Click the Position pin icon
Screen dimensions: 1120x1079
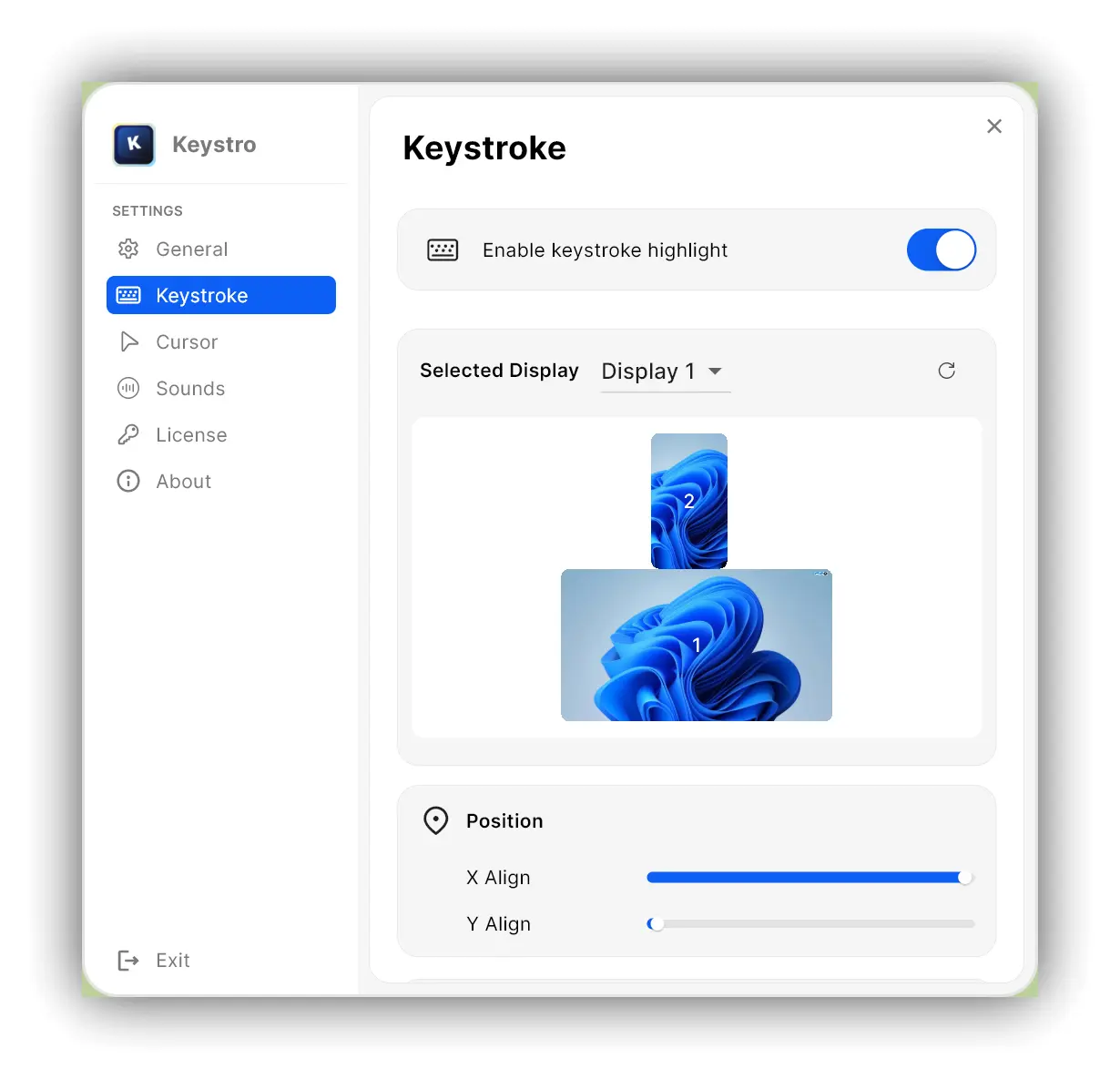click(x=436, y=820)
